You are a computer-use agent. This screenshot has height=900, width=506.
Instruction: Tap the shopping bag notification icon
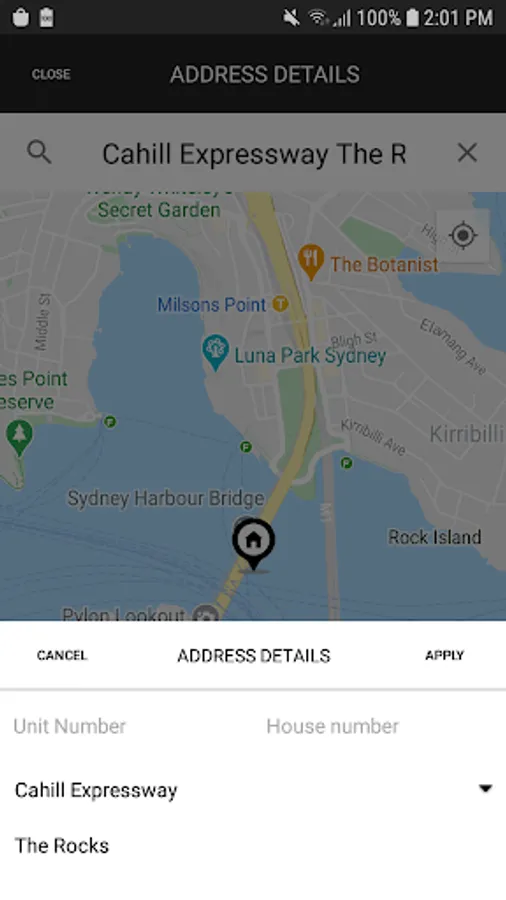(21, 17)
